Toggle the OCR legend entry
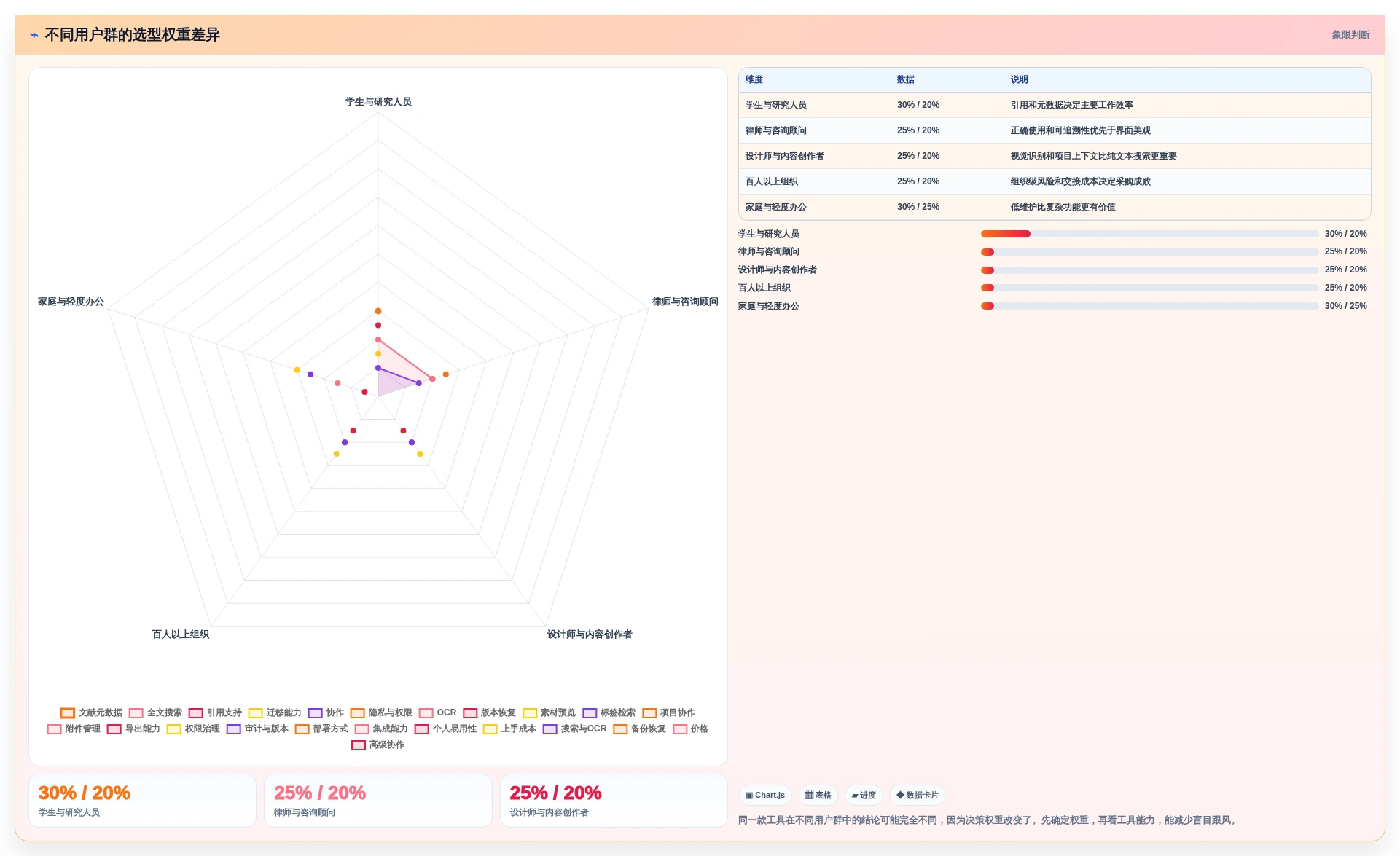This screenshot has width=1400, height=856. [x=437, y=712]
